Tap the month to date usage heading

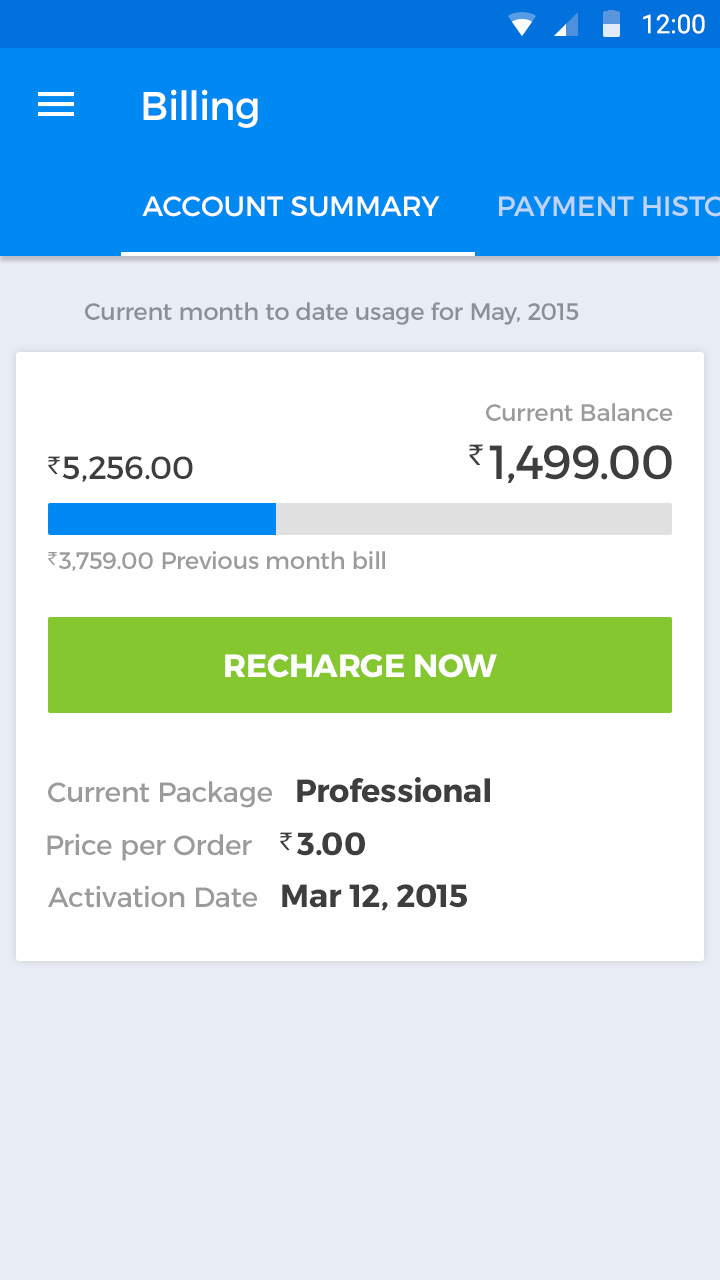click(331, 312)
